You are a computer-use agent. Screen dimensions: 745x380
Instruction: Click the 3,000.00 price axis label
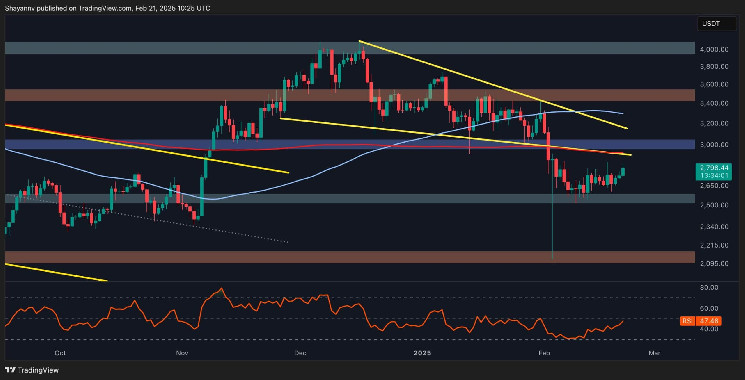710,144
